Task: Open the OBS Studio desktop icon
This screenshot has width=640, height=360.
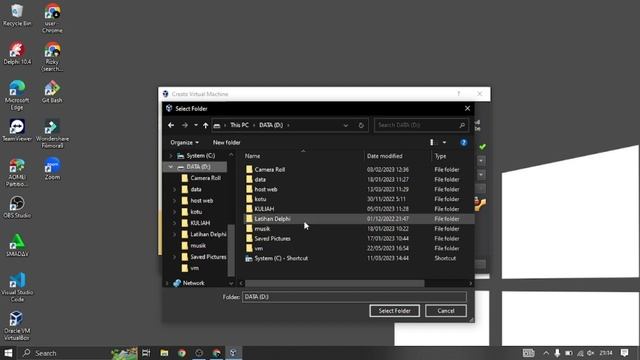Action: coord(17,207)
